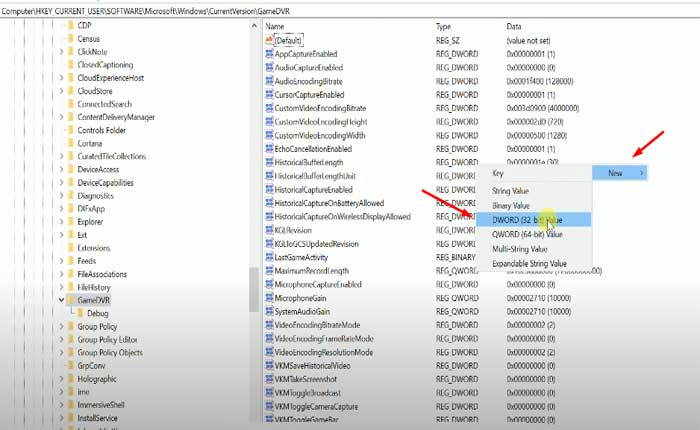Screen dimensions: 700x430
Task: Click the VKMTakeScreenshot value icon
Action: (269, 379)
